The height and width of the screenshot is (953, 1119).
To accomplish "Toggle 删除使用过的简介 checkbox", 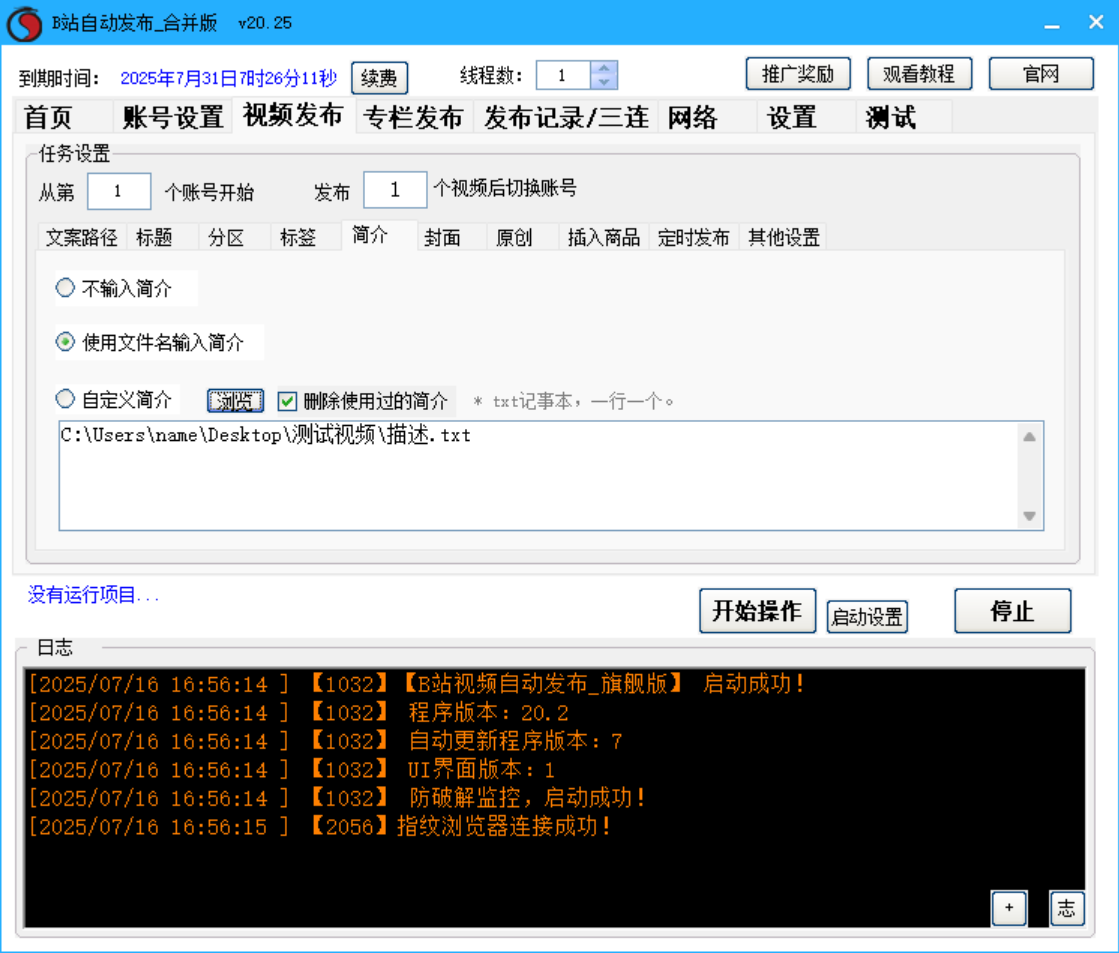I will pos(287,400).
